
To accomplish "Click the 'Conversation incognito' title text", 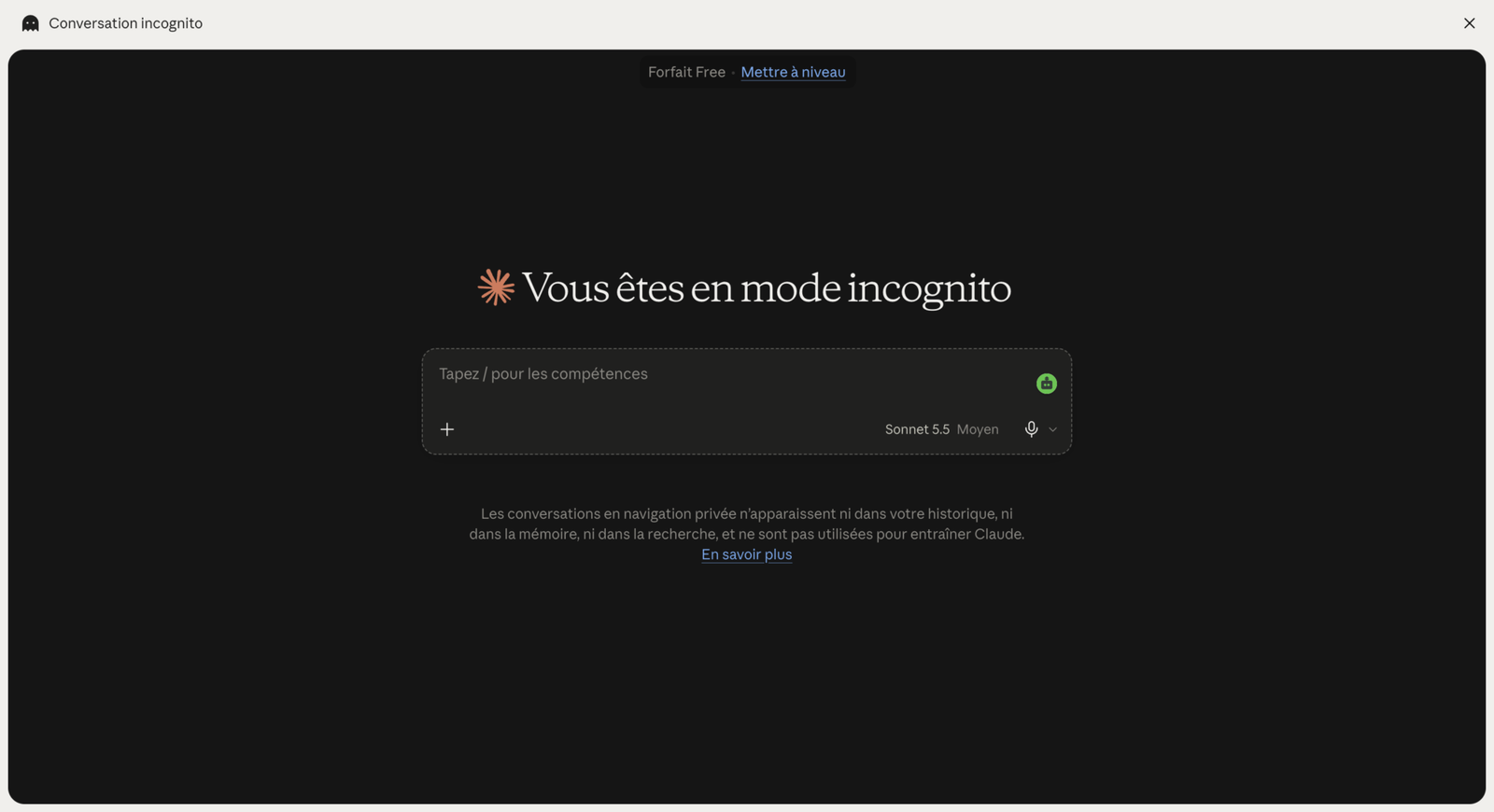I will pyautogui.click(x=125, y=23).
